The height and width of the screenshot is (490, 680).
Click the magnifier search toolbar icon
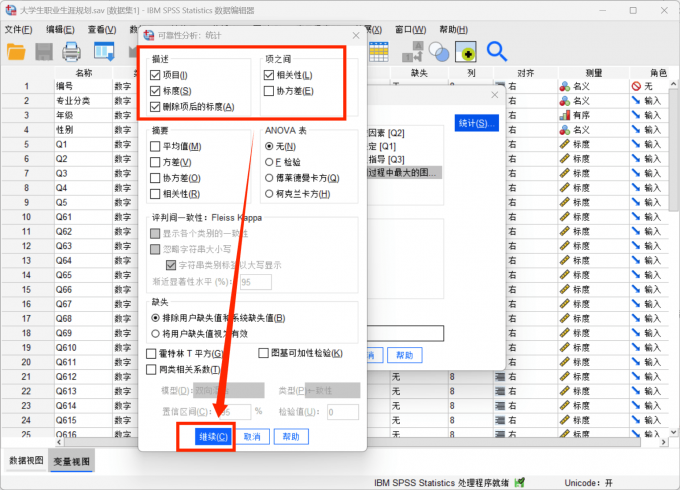pos(497,51)
